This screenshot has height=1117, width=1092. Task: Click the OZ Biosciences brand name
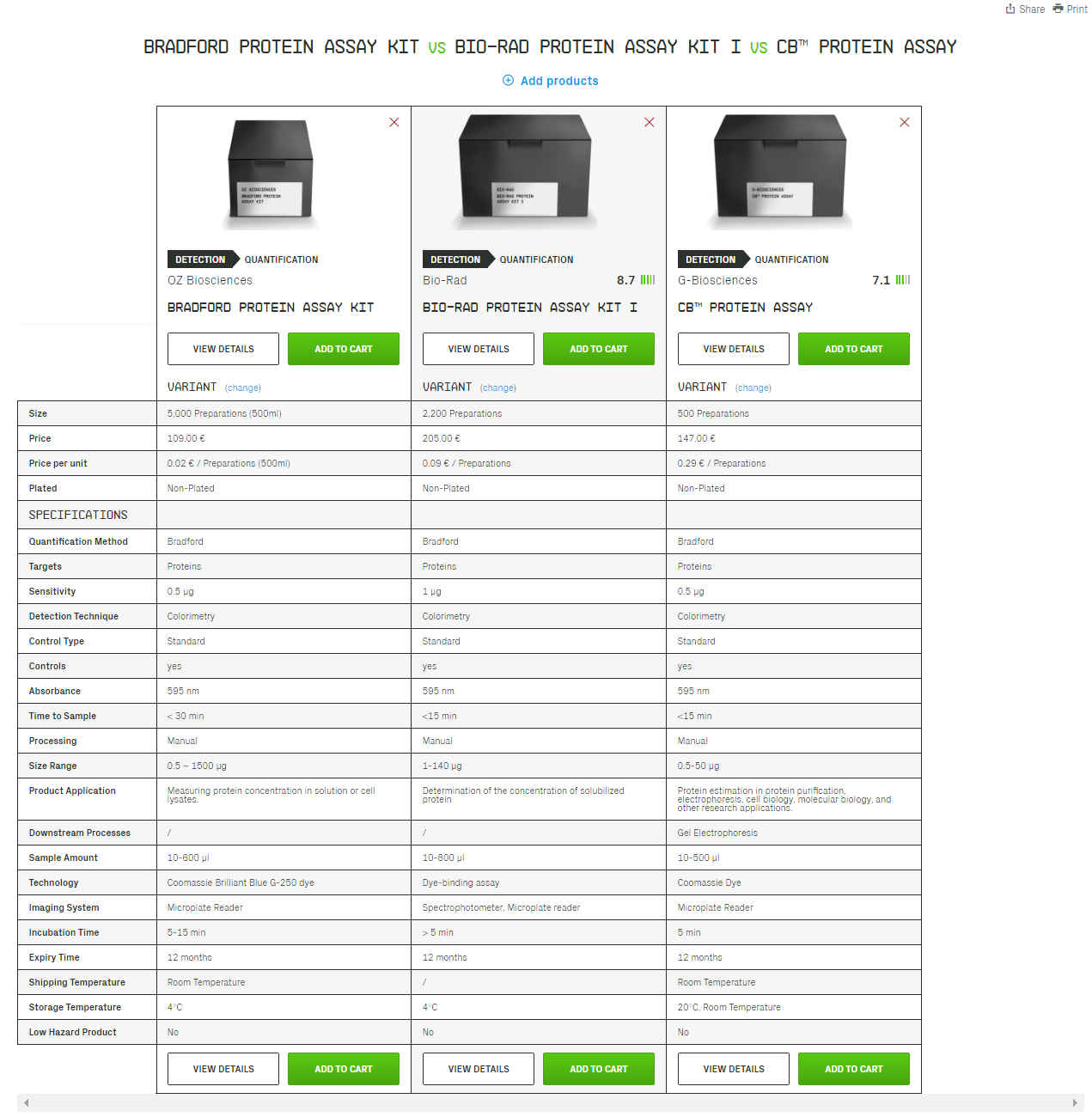pyautogui.click(x=210, y=280)
